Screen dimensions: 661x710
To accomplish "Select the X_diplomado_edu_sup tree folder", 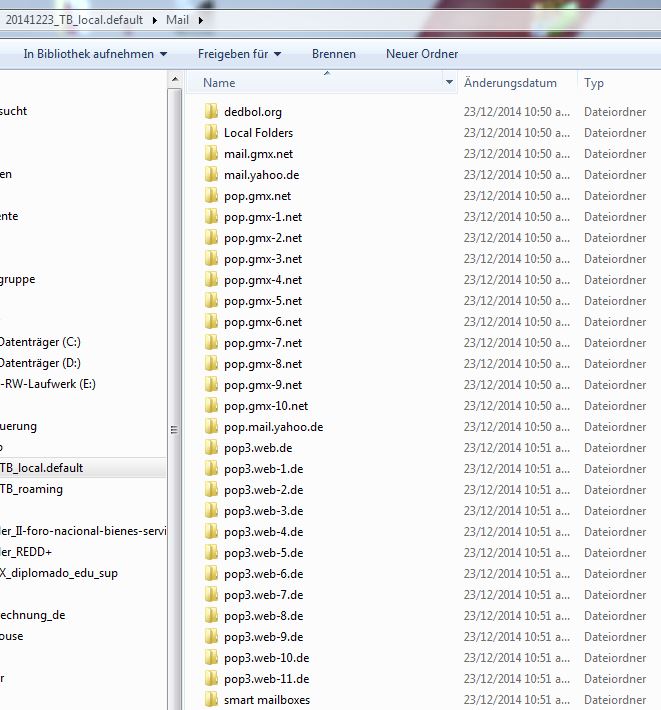I will pos(59,573).
